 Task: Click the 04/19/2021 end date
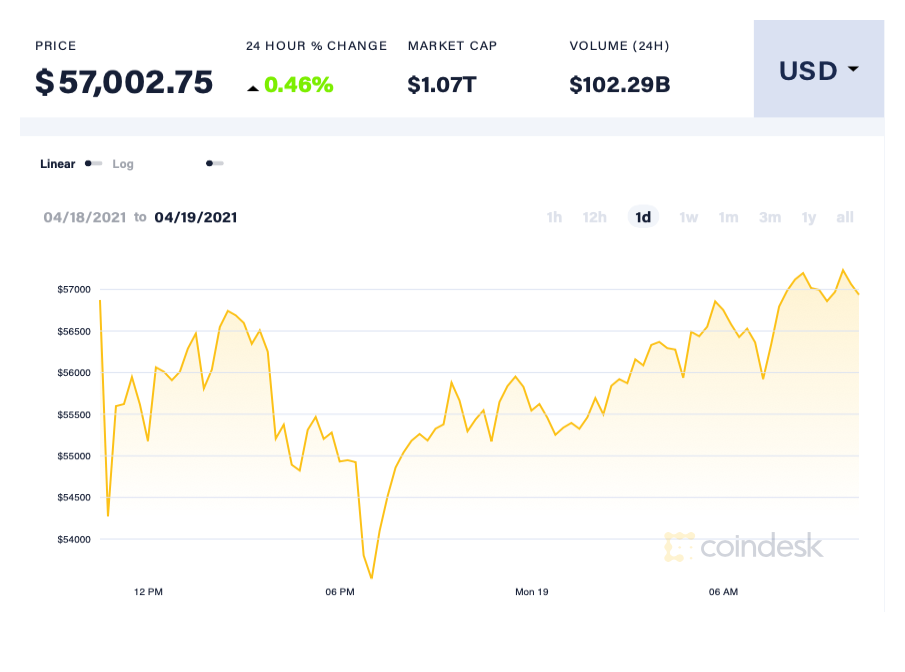[196, 217]
